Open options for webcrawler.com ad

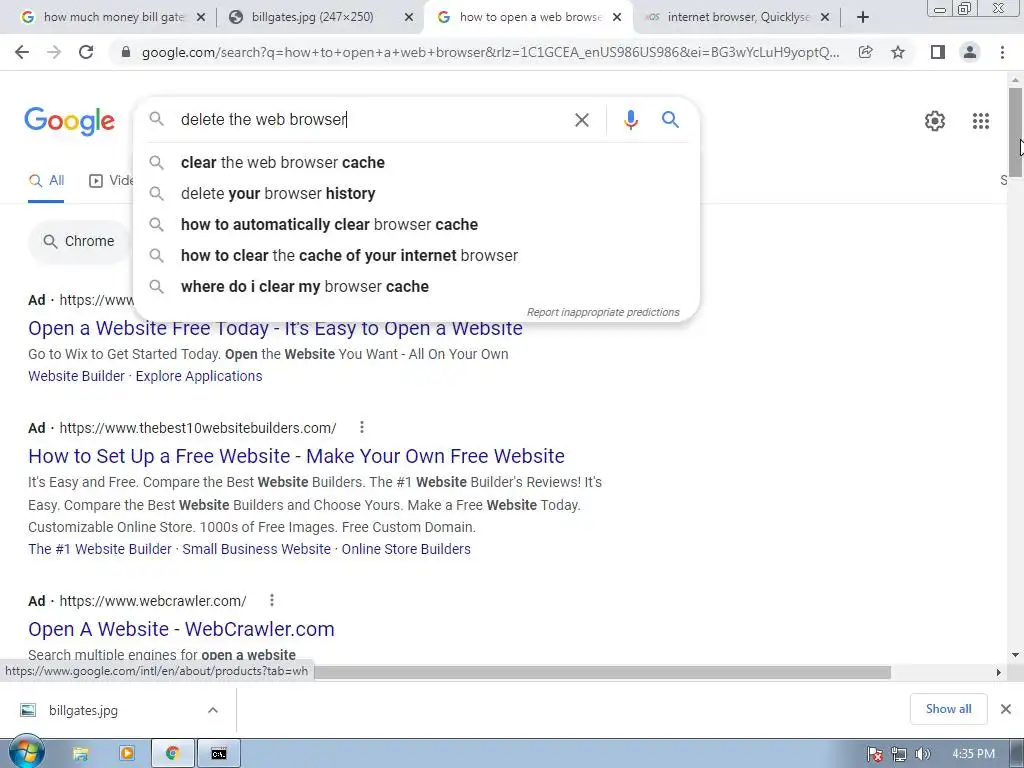272,600
